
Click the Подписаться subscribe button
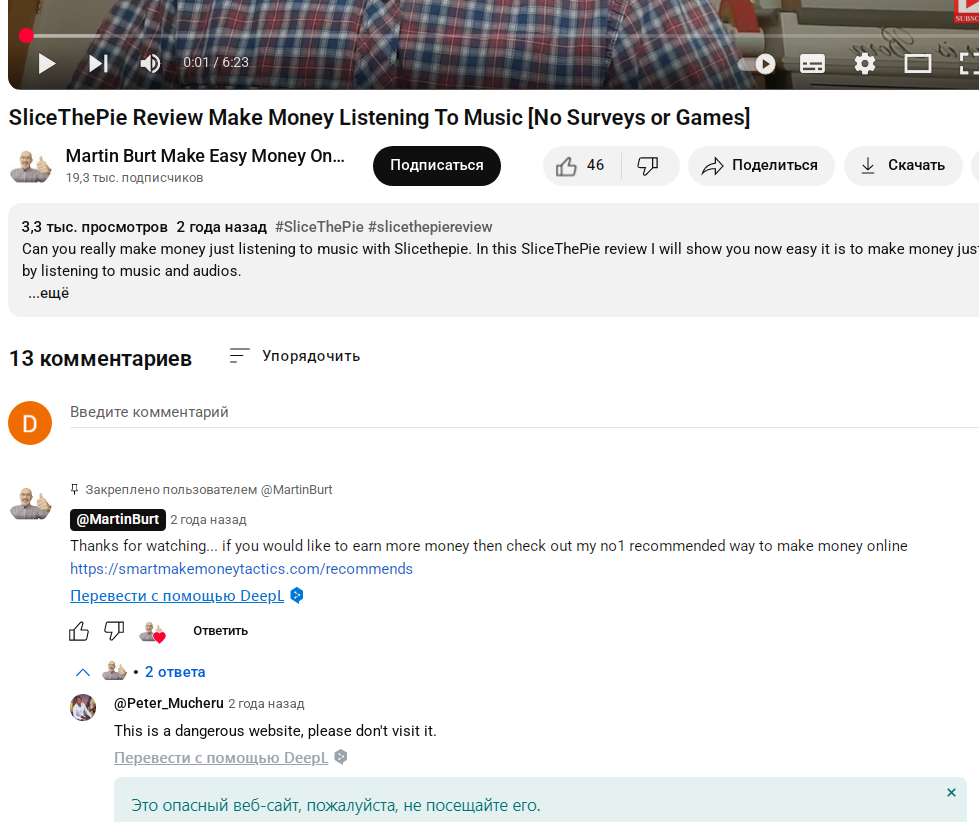click(x=436, y=165)
